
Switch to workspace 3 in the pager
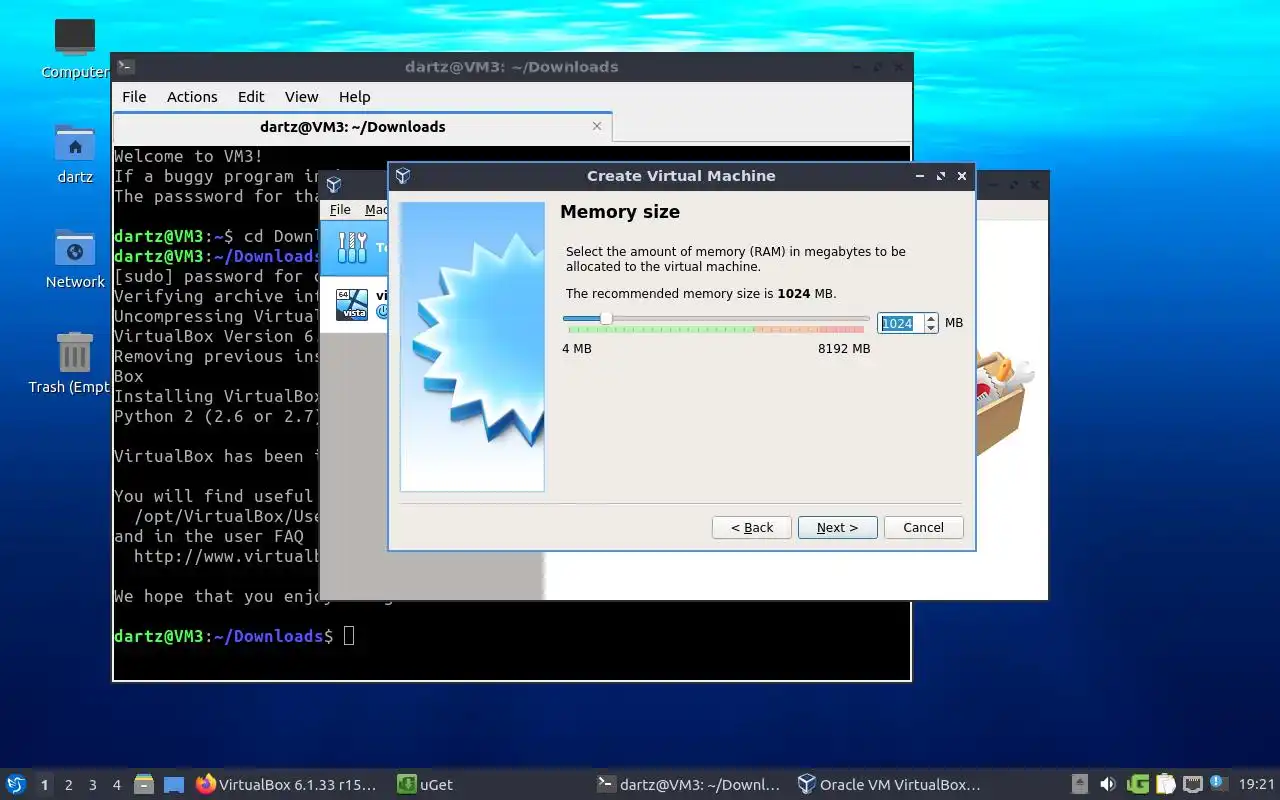tap(92, 785)
